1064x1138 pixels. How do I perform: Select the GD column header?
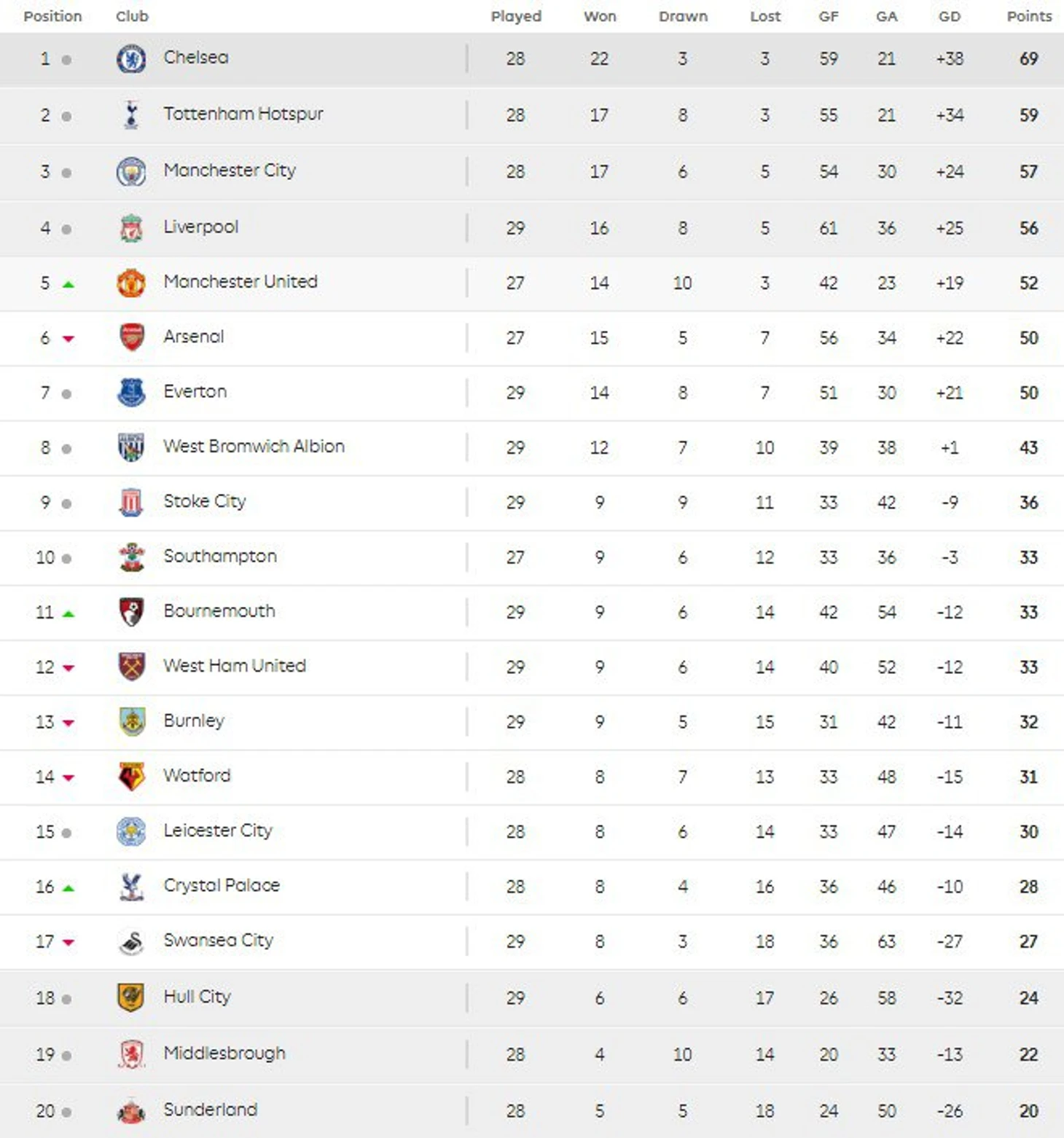(x=950, y=16)
